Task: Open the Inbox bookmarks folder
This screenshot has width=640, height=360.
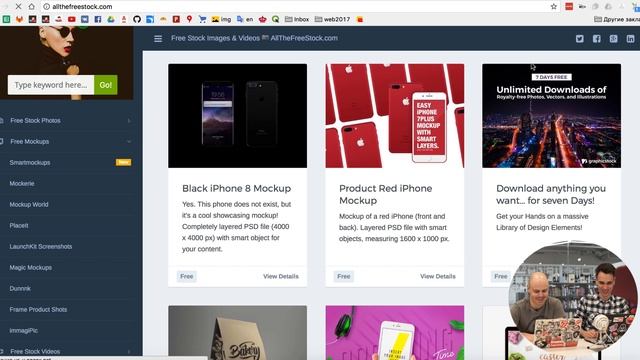Action: 297,19
